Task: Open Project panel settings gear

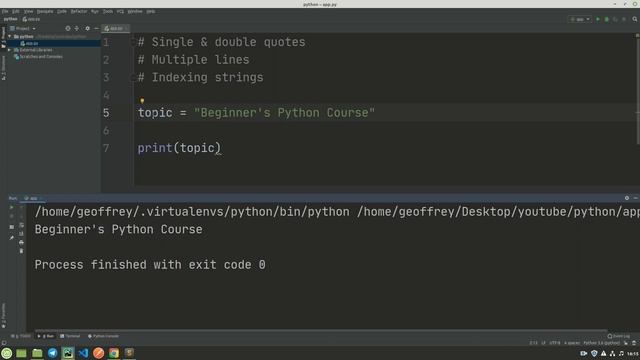Action: (x=87, y=29)
